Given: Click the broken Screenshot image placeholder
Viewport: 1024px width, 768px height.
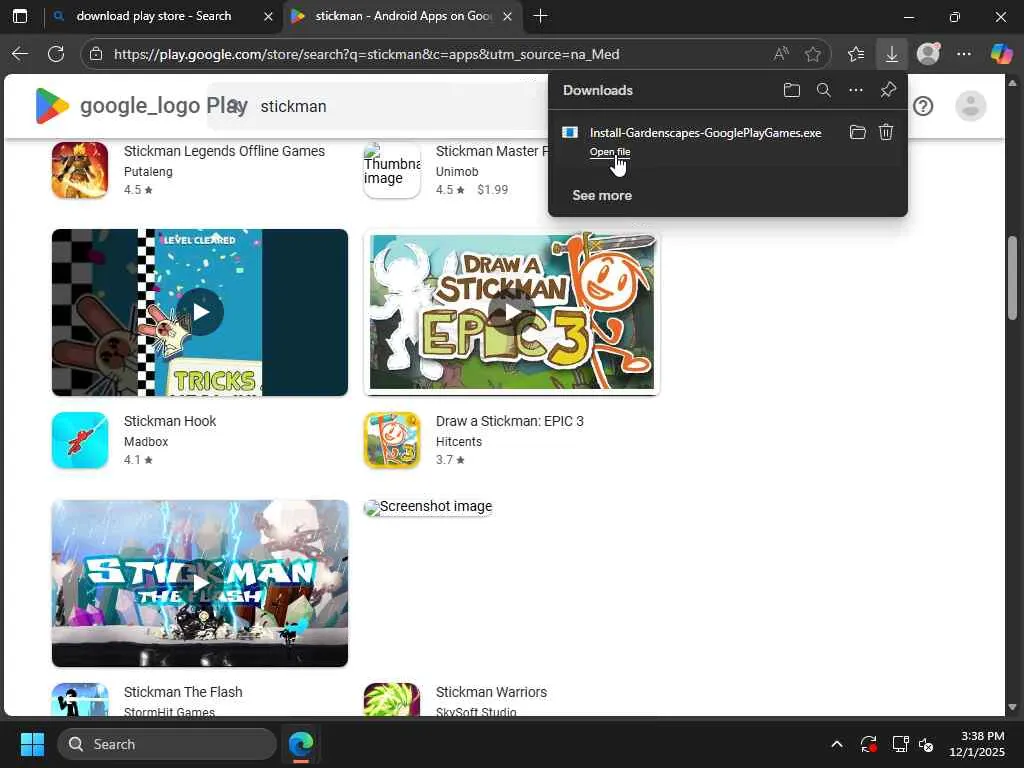Looking at the screenshot, I should (x=428, y=507).
